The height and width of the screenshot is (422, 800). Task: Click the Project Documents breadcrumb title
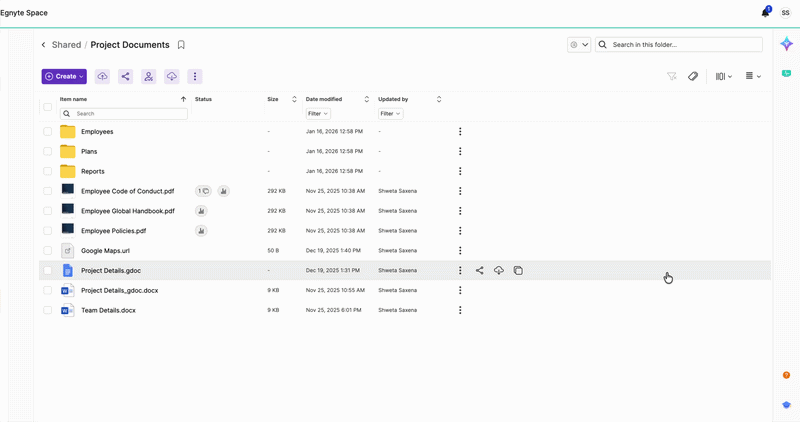(x=130, y=45)
